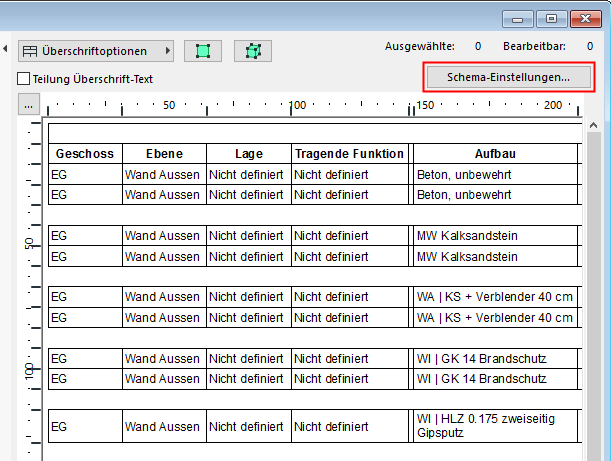Toggle the Teilung Überschrift-Text checkbox

23,79
